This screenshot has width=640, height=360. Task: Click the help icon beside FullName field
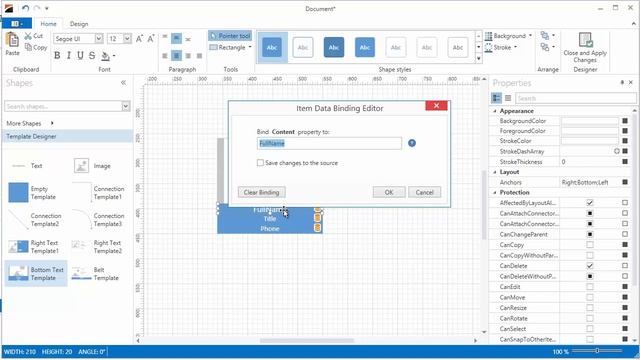tap(412, 143)
